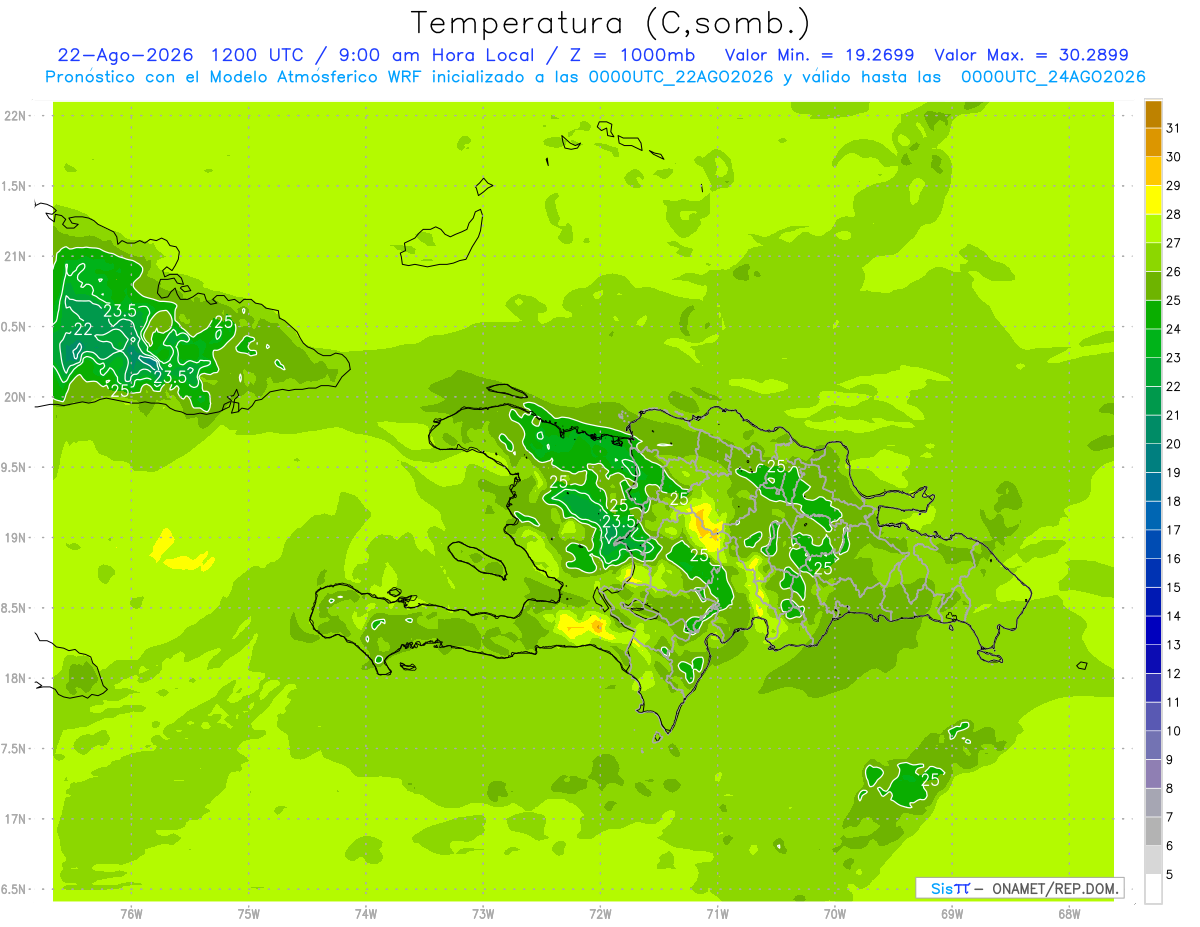
Task: Click the longitude label '72W'
Action: (x=600, y=914)
